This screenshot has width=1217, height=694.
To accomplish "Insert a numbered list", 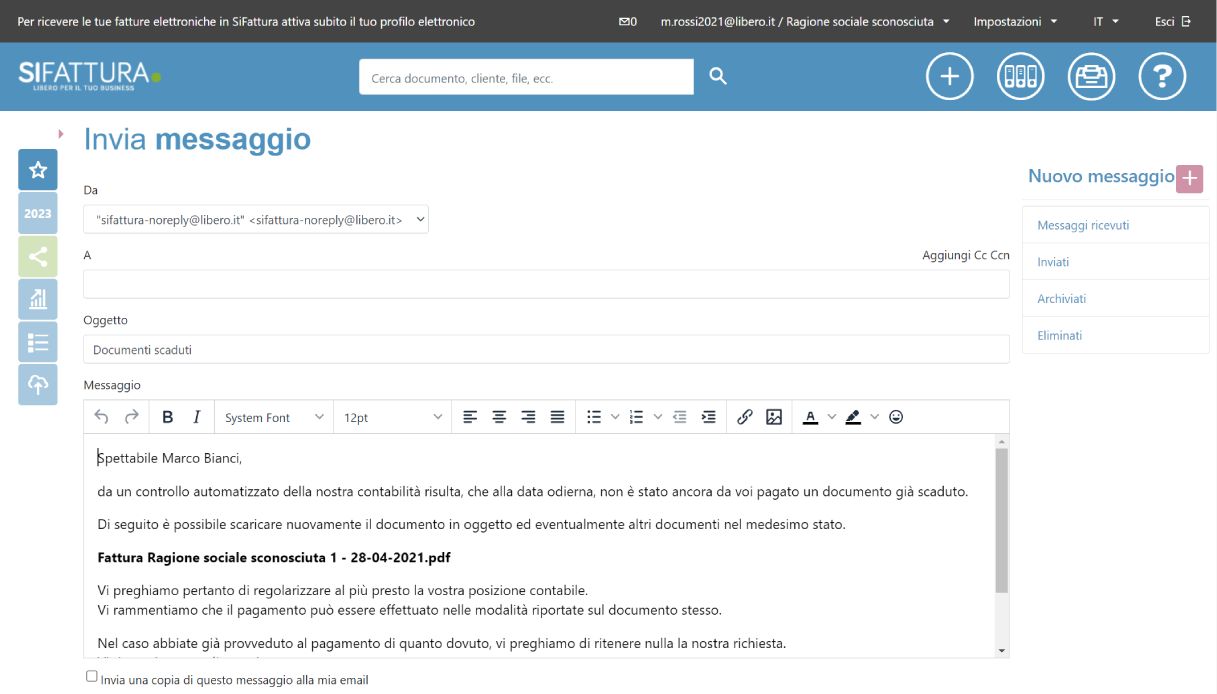I will [x=636, y=417].
